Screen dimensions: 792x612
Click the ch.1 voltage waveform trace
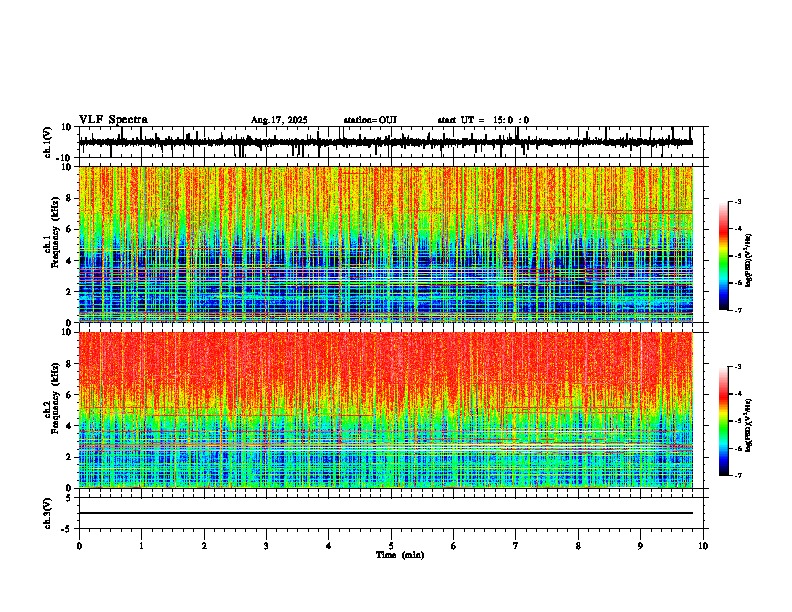pyautogui.click(x=386, y=142)
